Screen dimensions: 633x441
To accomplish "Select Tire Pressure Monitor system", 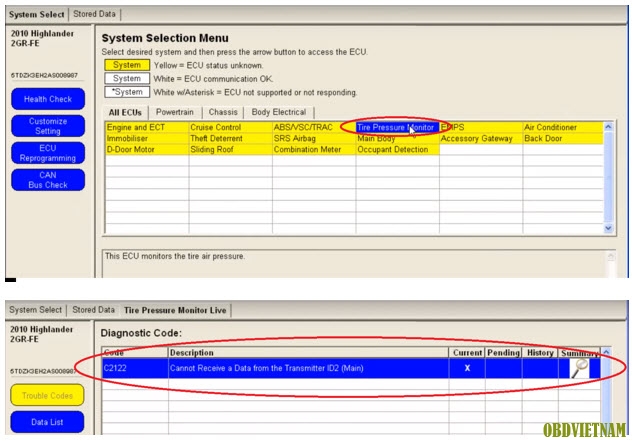I will click(398, 128).
